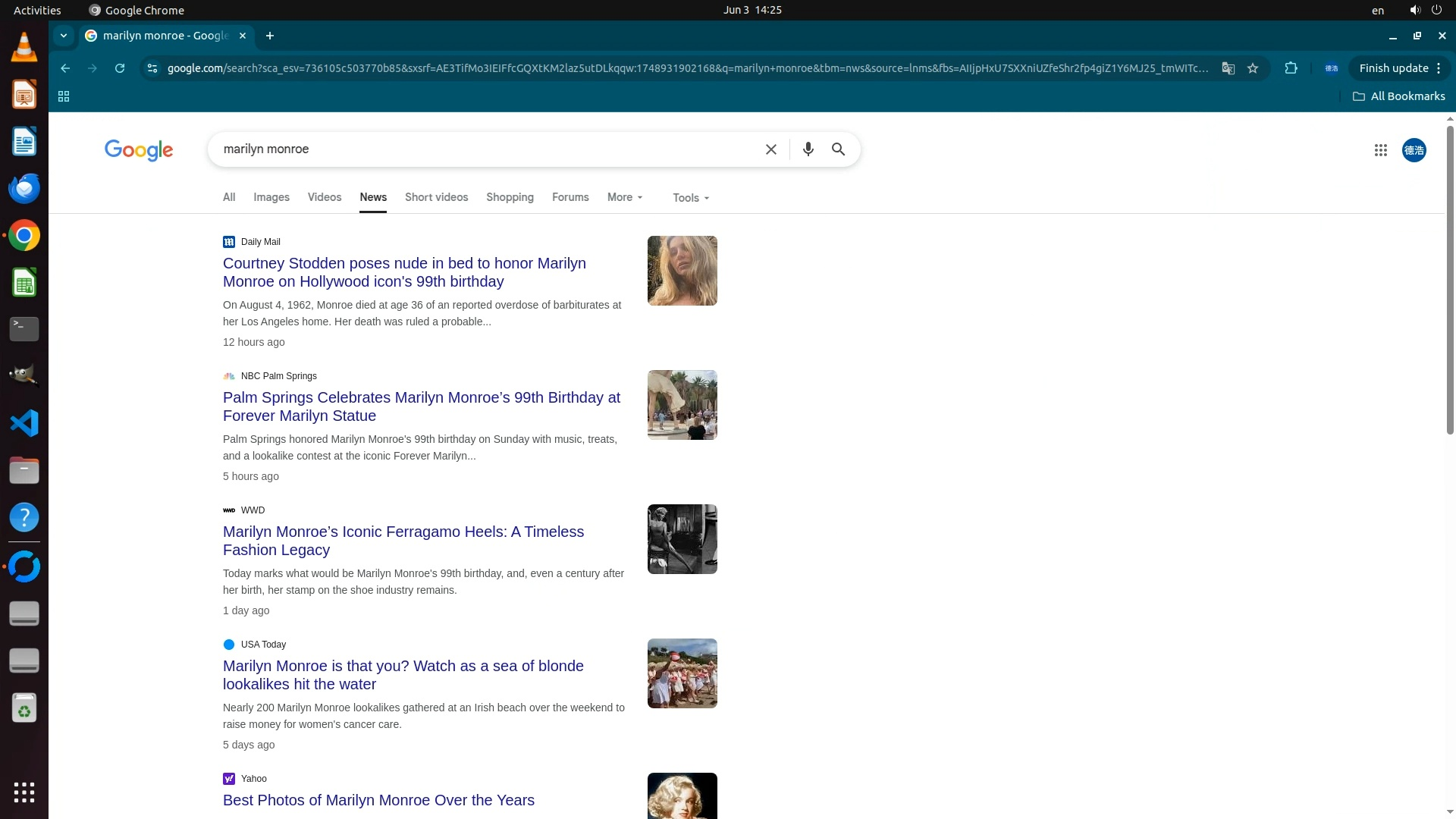
Task: Open the Google apps grid icon
Action: point(1380,150)
